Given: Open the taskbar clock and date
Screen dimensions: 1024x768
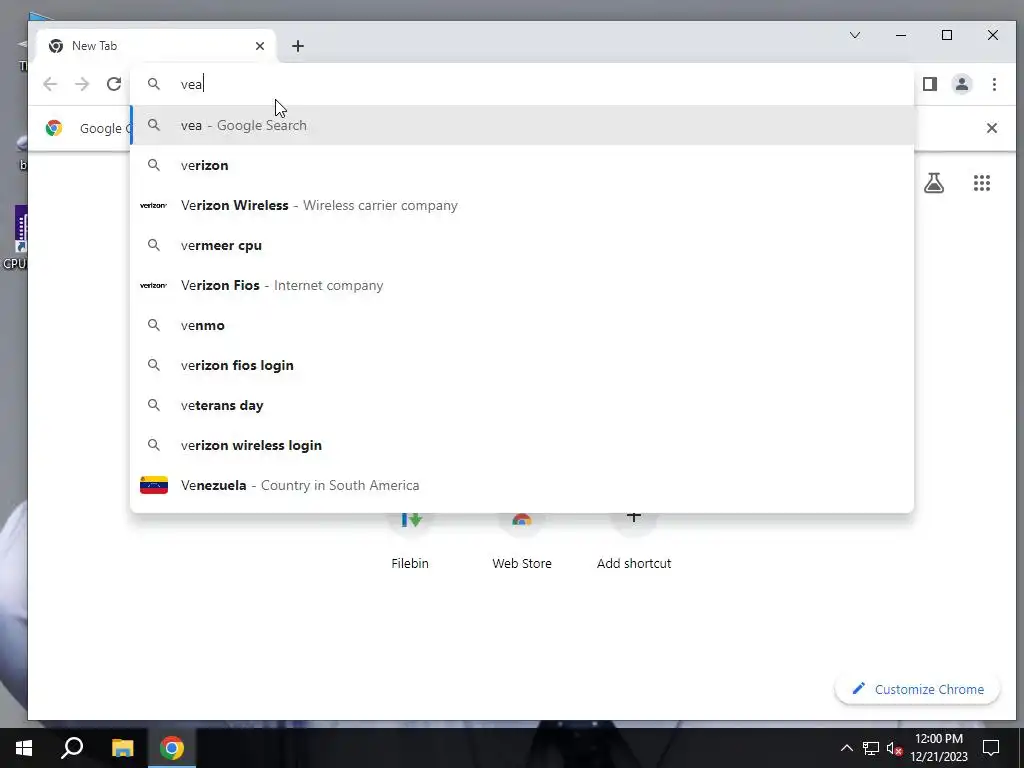Looking at the screenshot, I should pyautogui.click(x=939, y=748).
